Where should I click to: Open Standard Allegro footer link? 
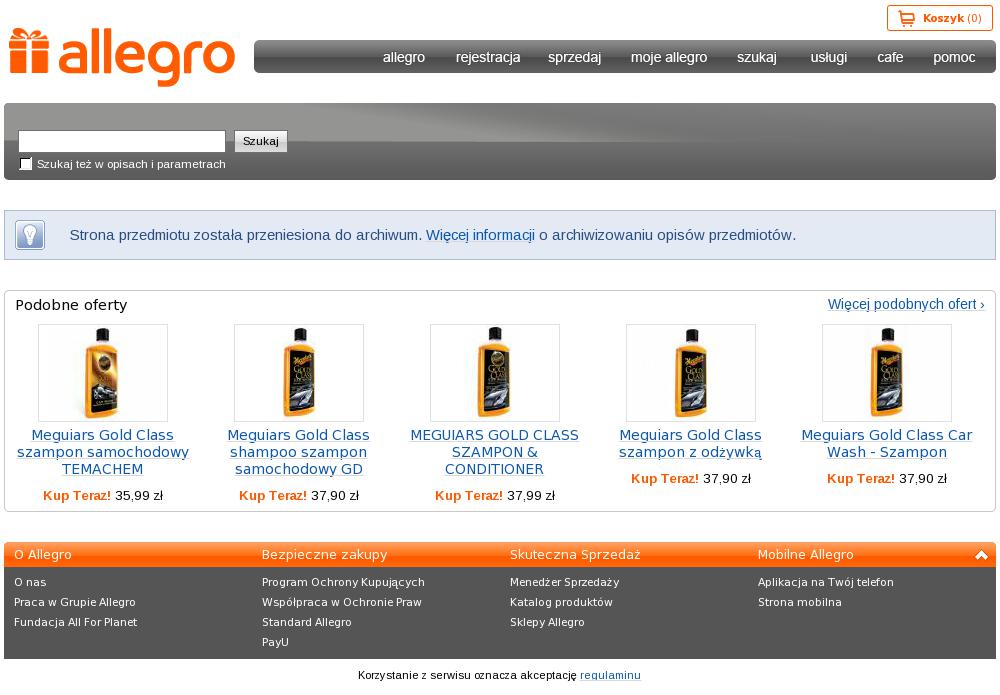click(306, 622)
